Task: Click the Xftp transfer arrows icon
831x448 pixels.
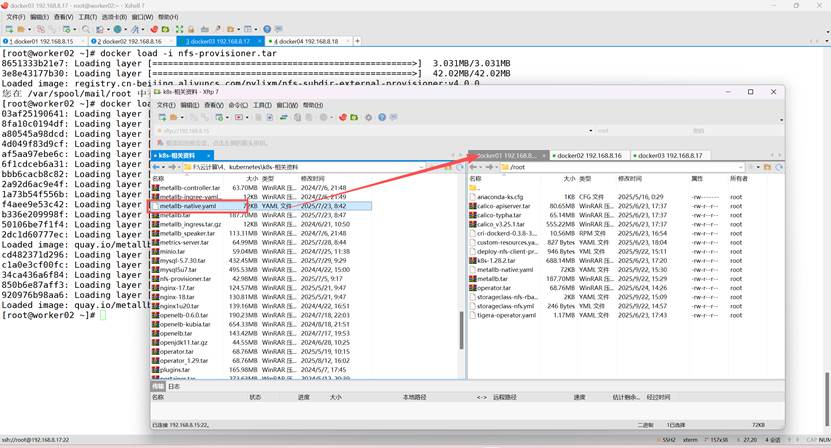Action: [284, 117]
